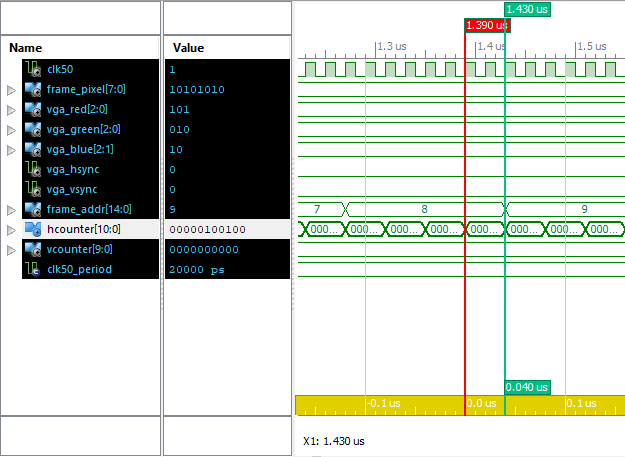Expand the vcounter[9:0] bus
The height and width of the screenshot is (457, 625).
tap(12, 250)
